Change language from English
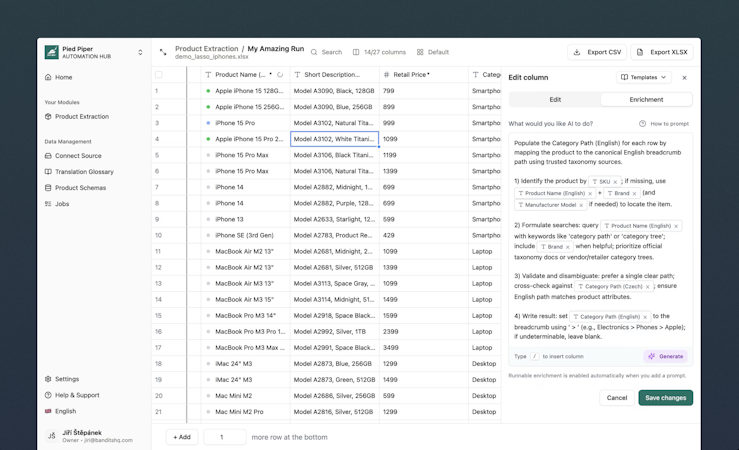739x450 pixels. (60, 411)
